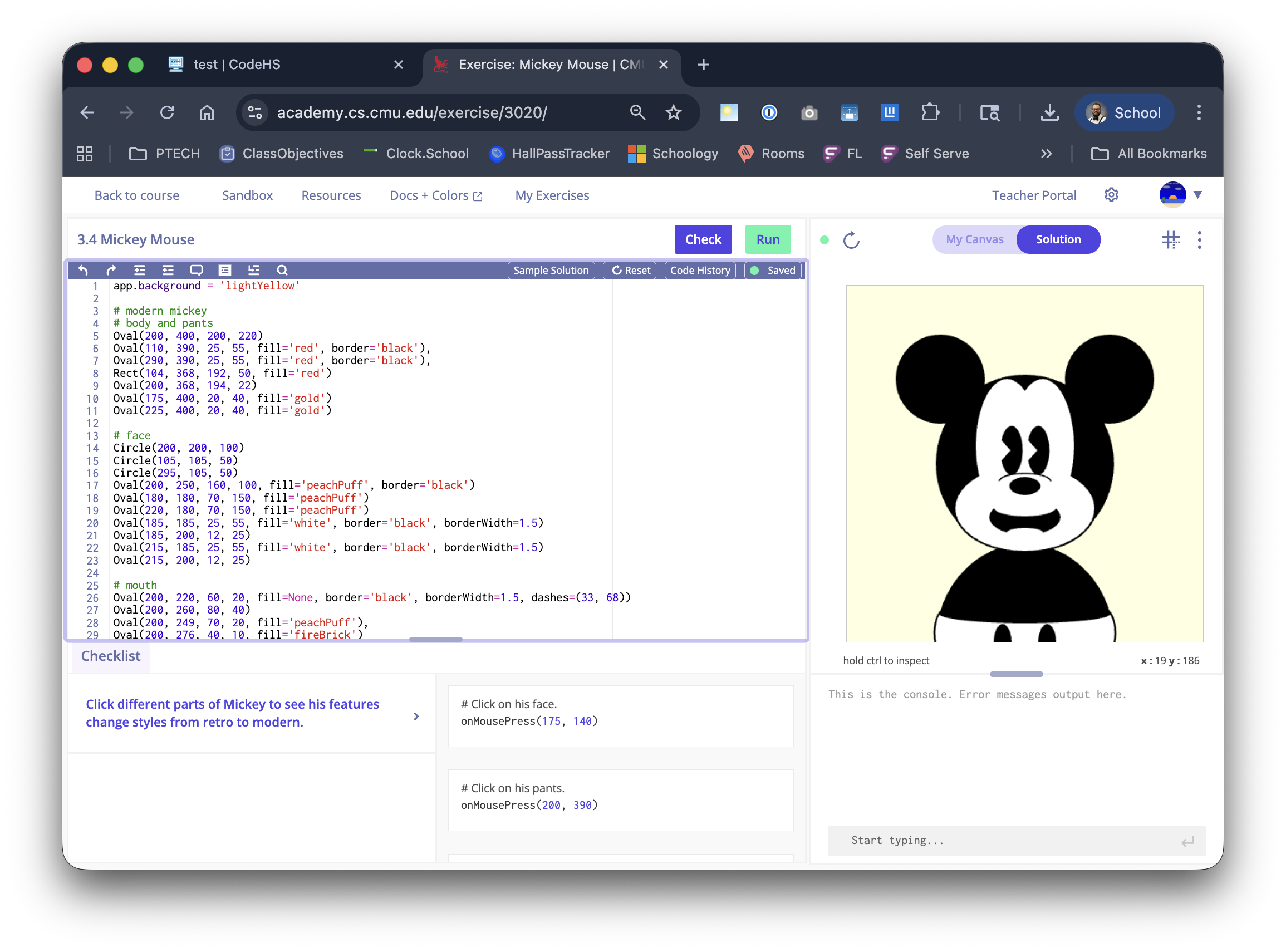Undo the last edit in the code editor

(83, 269)
